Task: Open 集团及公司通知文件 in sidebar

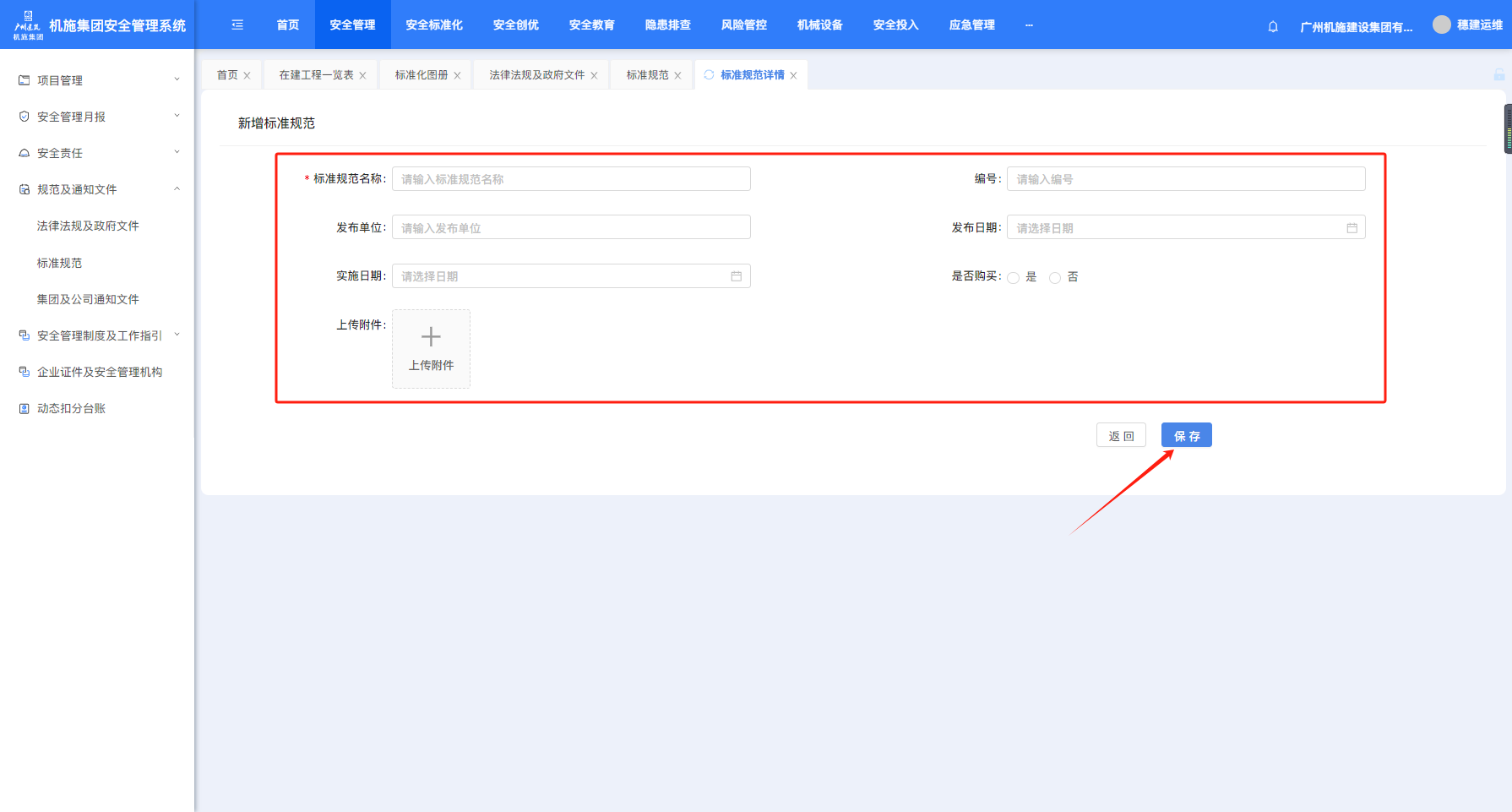Action: tap(88, 299)
